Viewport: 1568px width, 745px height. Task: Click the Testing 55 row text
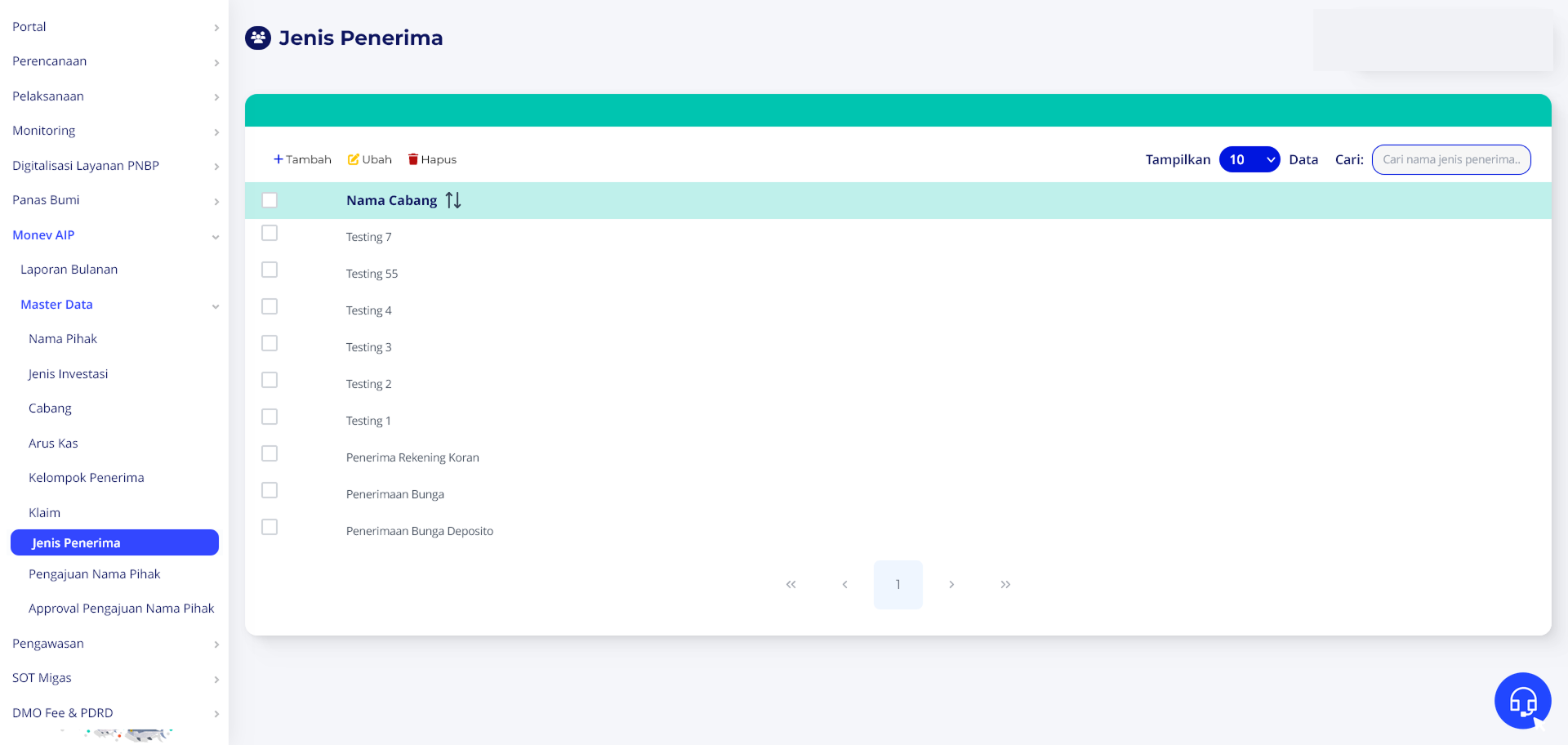click(x=372, y=274)
